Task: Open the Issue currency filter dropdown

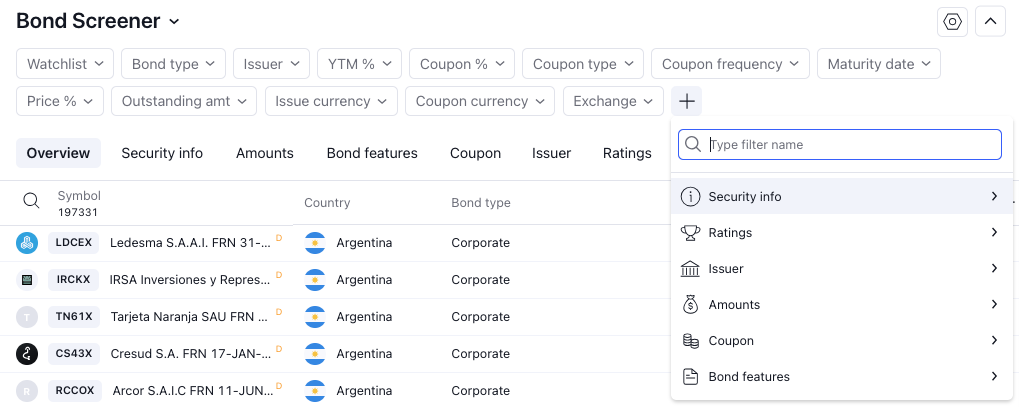Action: pyautogui.click(x=331, y=101)
